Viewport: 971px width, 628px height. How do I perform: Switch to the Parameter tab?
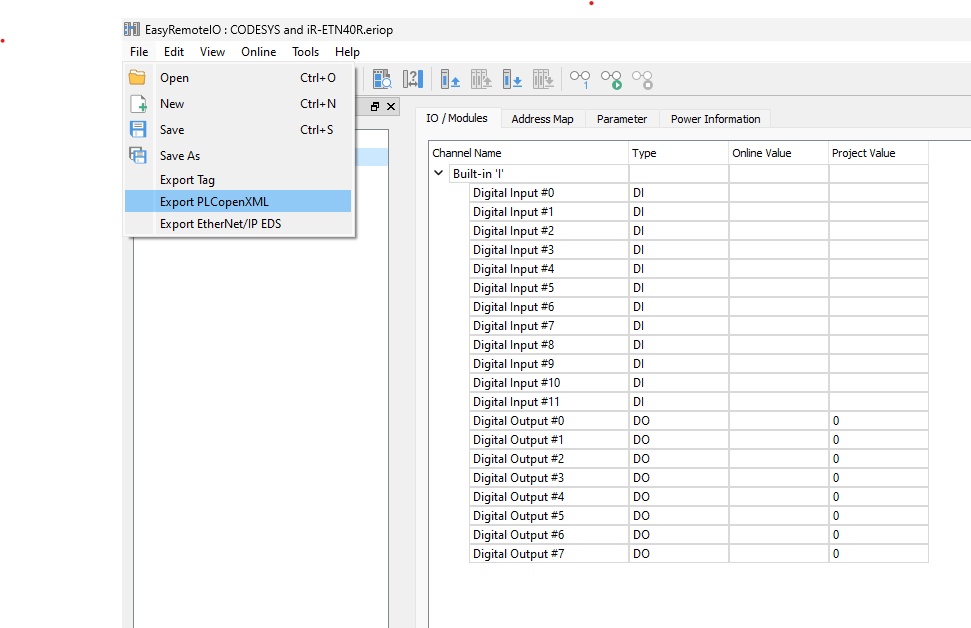pyautogui.click(x=622, y=119)
